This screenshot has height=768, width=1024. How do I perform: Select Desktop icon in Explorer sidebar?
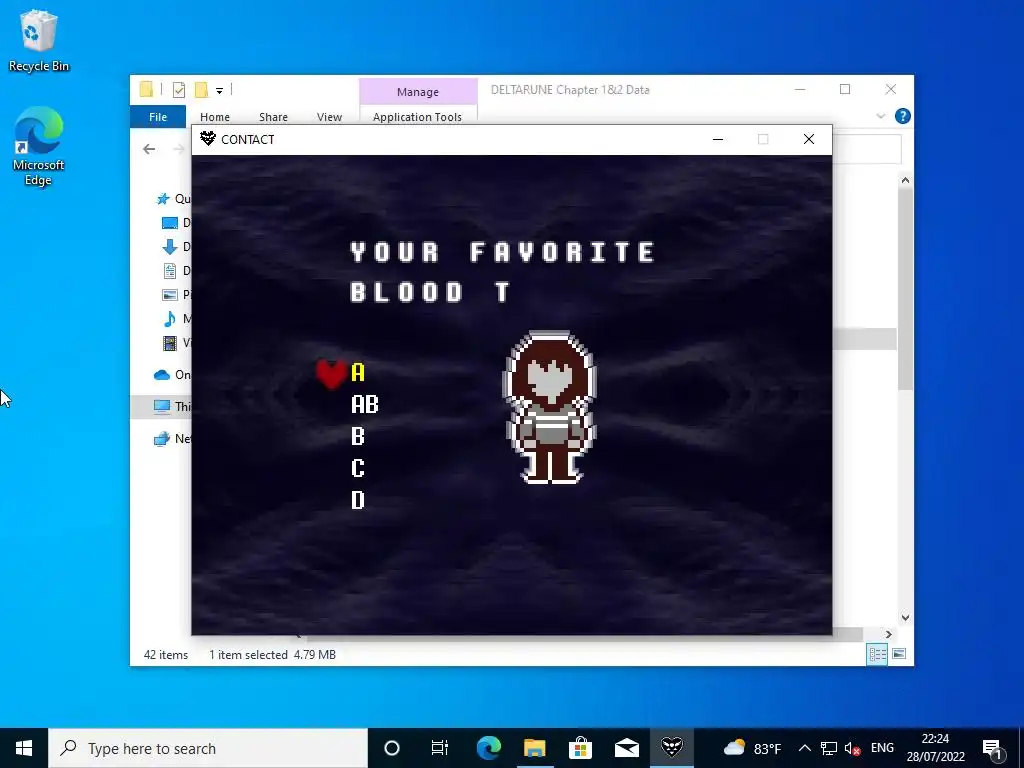click(x=169, y=223)
